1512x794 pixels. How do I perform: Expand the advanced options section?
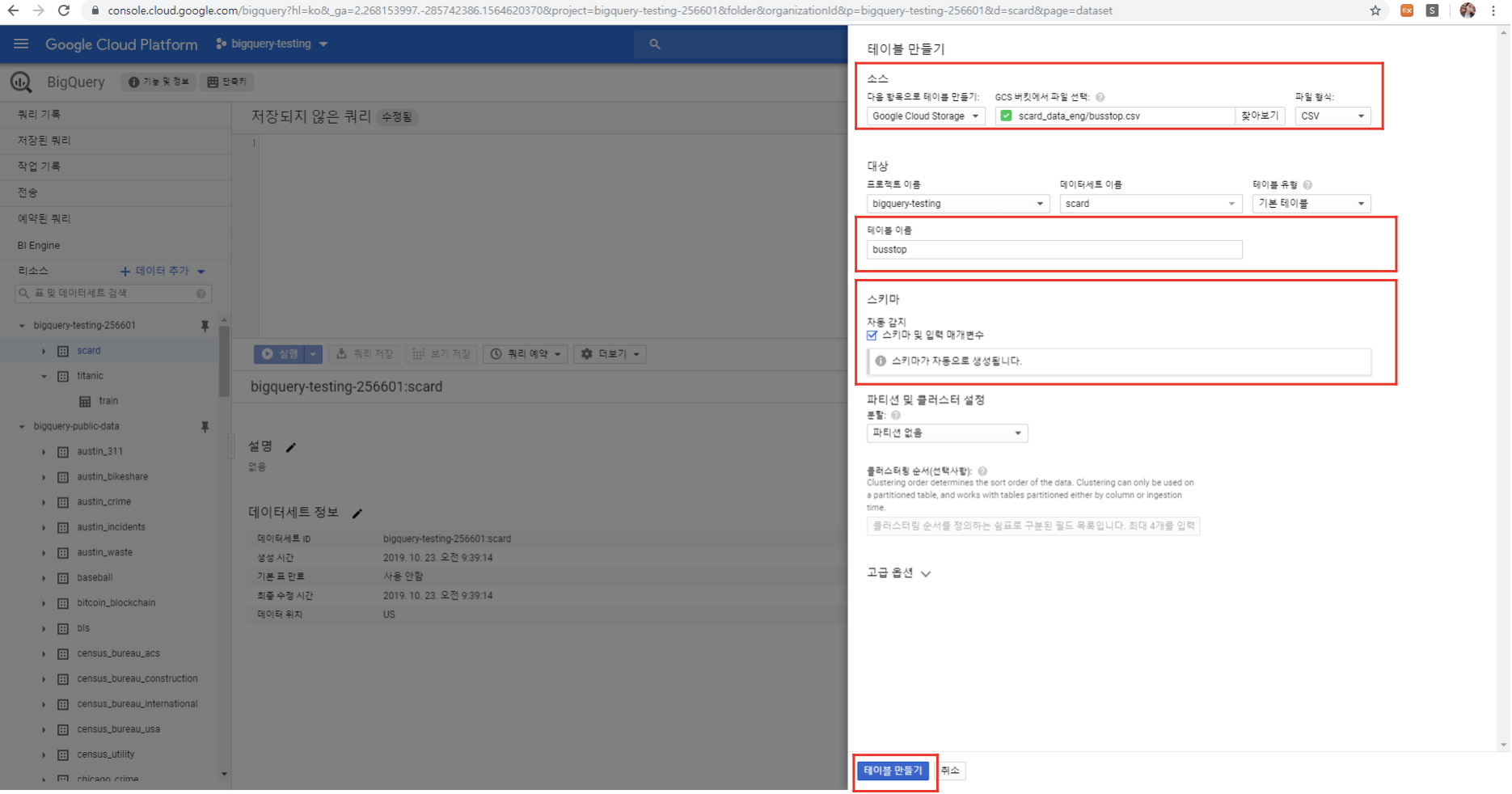tap(899, 573)
